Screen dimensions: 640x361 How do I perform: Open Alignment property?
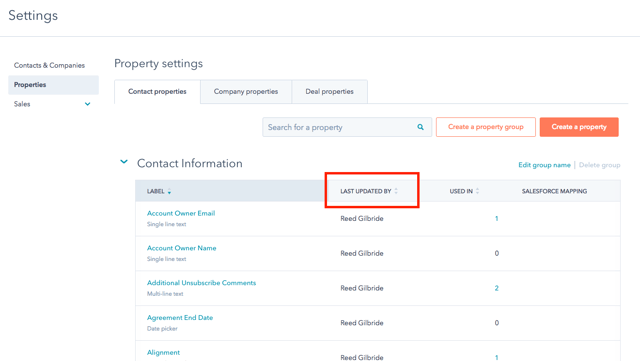(x=163, y=352)
